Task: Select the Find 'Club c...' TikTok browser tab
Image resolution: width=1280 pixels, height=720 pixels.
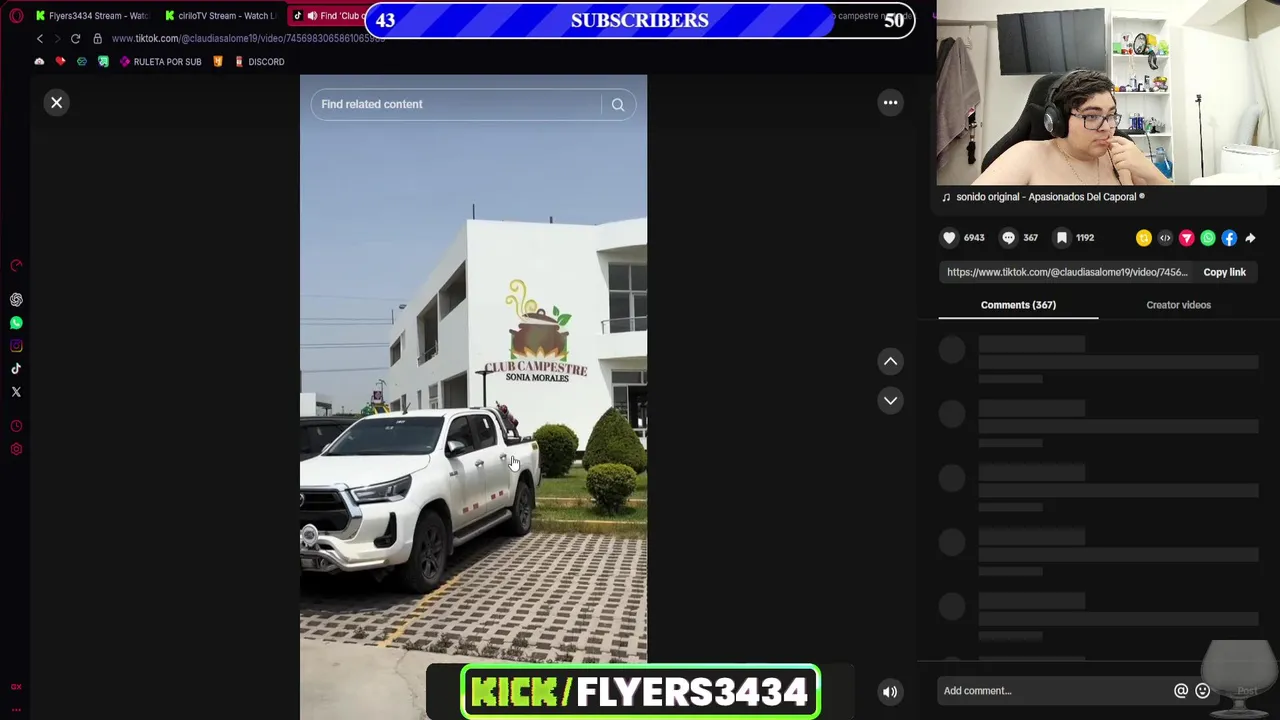Action: 327,16
